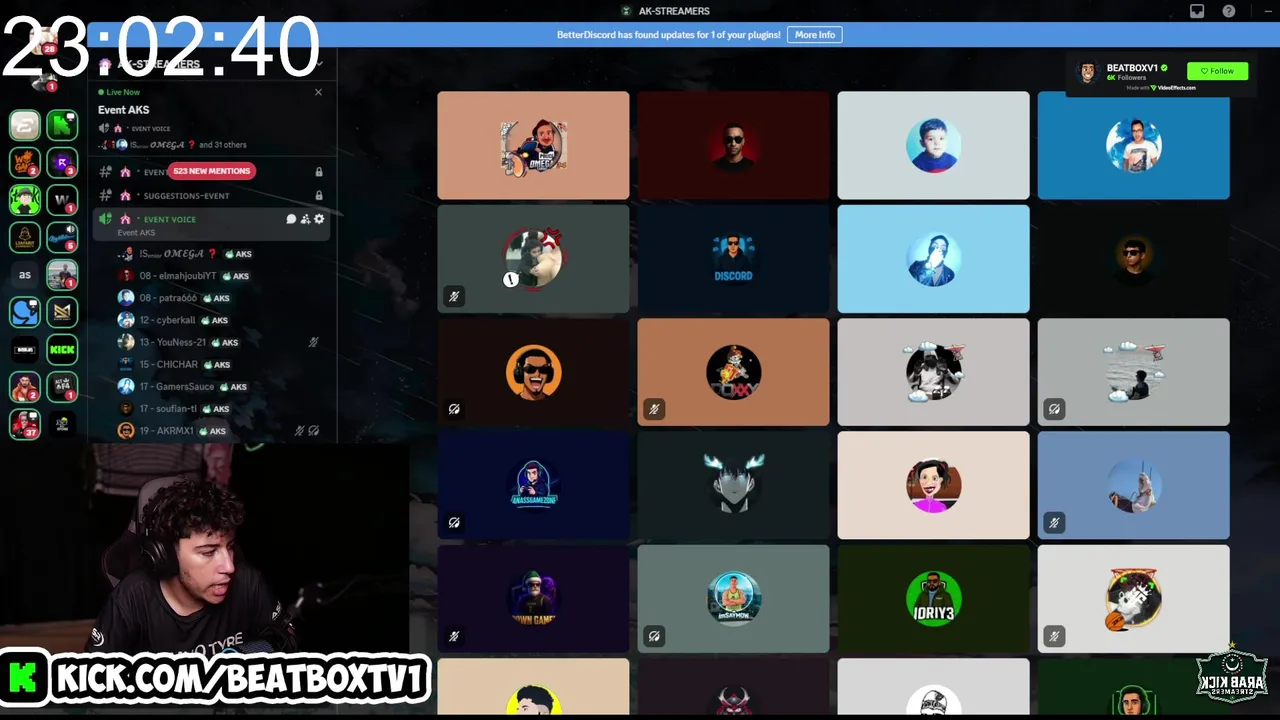1280x720 pixels.
Task: Open the green cartoon character server icon
Action: tap(25, 200)
